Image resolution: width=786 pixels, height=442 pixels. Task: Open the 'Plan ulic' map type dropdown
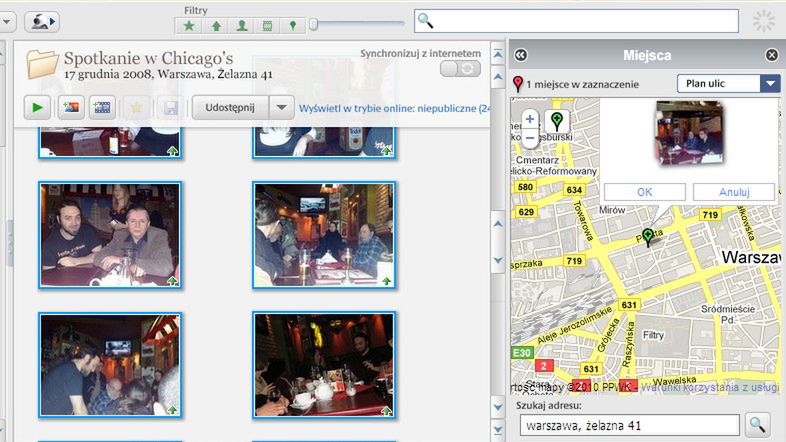click(729, 83)
